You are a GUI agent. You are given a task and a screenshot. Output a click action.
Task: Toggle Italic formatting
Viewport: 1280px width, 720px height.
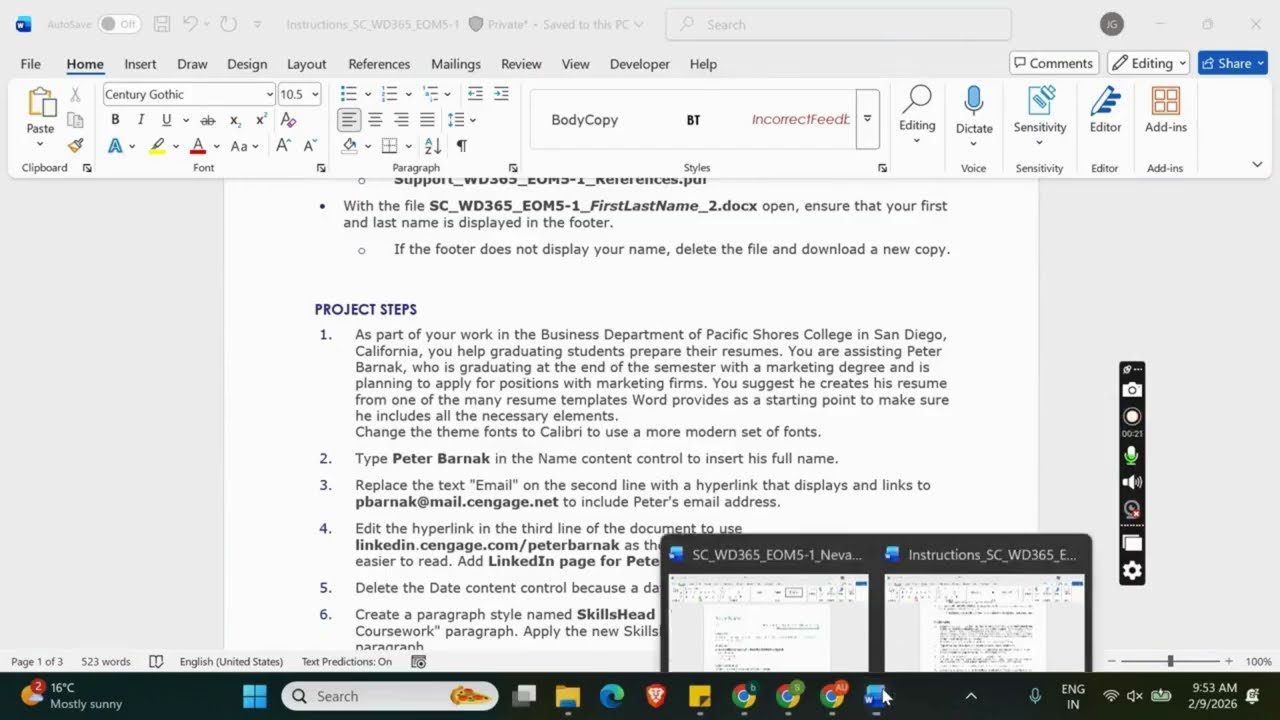(141, 120)
